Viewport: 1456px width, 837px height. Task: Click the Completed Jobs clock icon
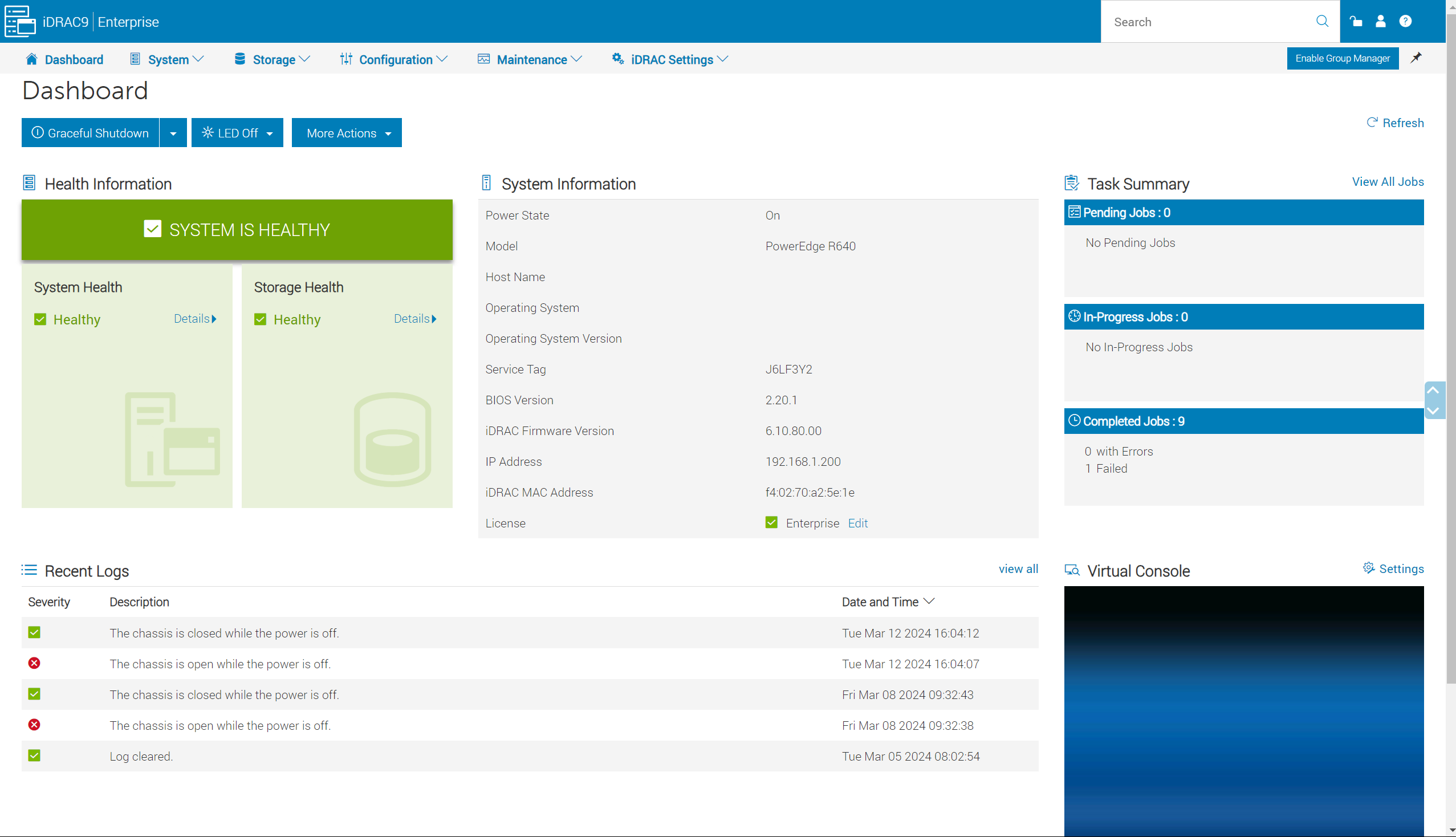1074,420
